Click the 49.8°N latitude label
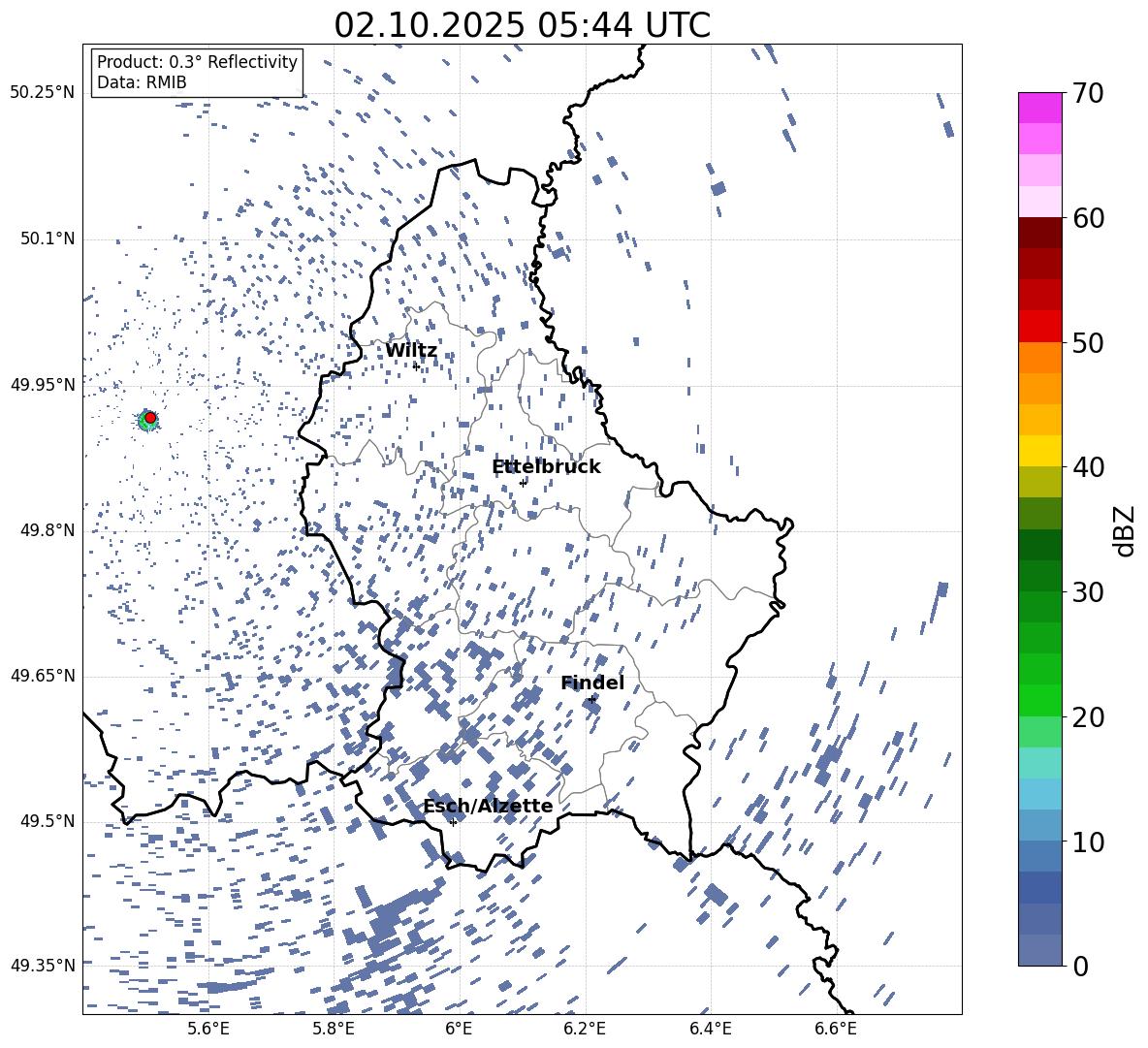Image resolution: width=1148 pixels, height=1048 pixels. (x=48, y=530)
